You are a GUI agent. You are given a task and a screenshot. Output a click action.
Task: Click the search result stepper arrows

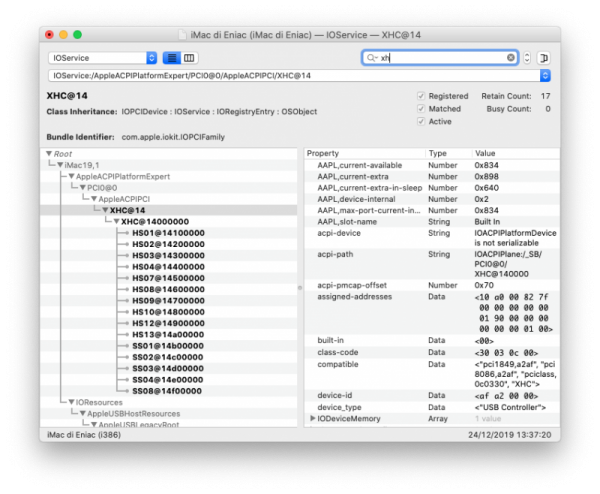click(x=527, y=58)
